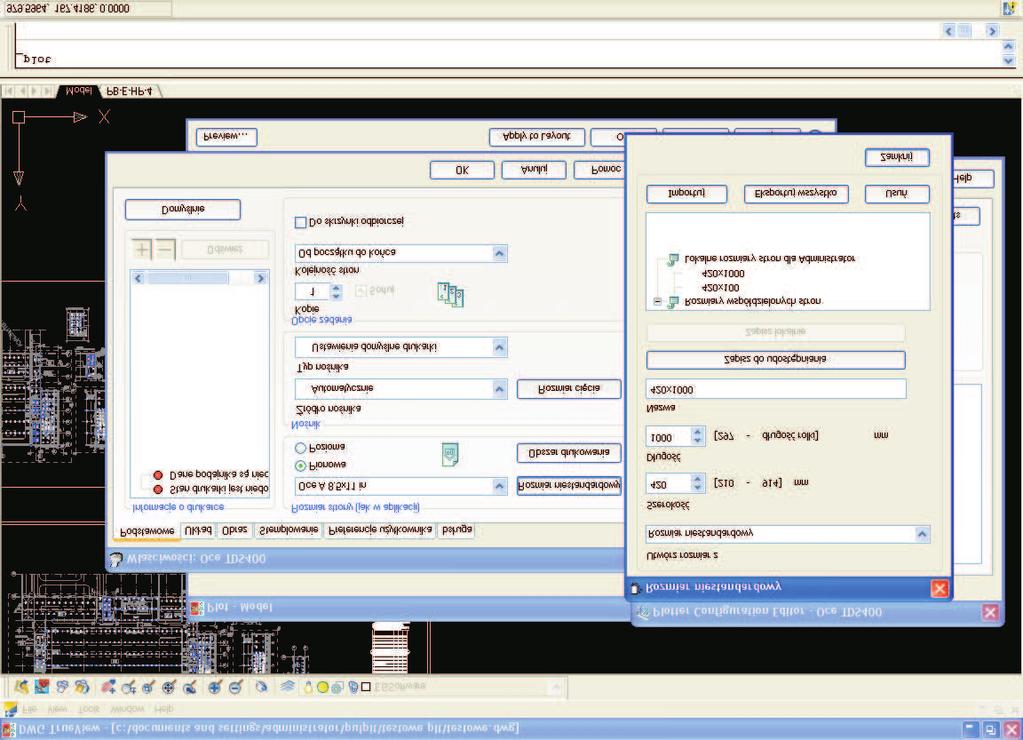
Task: Click the Właściwości Oce TDS400 title icon
Action: coord(116,559)
